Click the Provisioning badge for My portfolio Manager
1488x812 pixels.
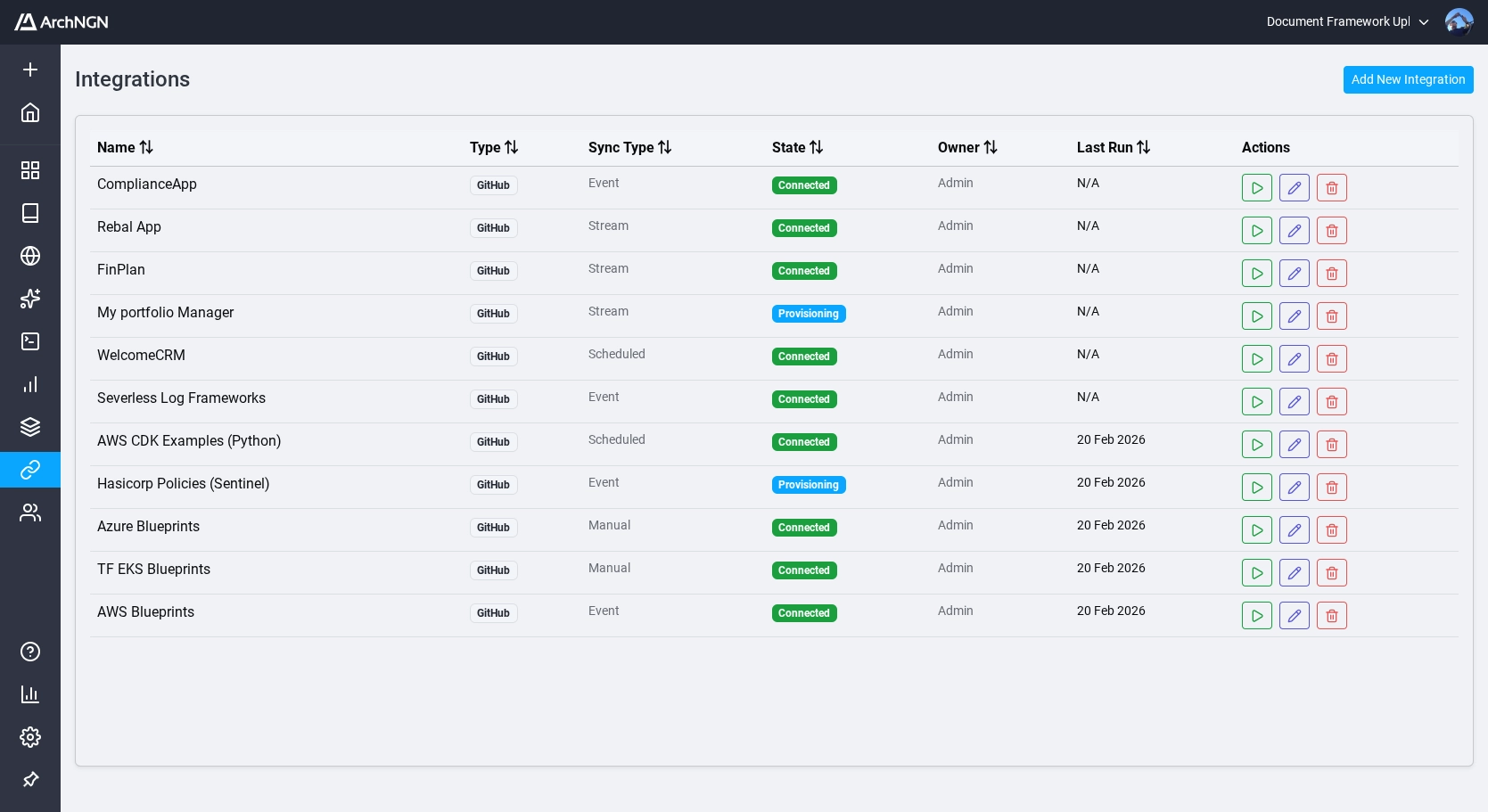tap(809, 314)
